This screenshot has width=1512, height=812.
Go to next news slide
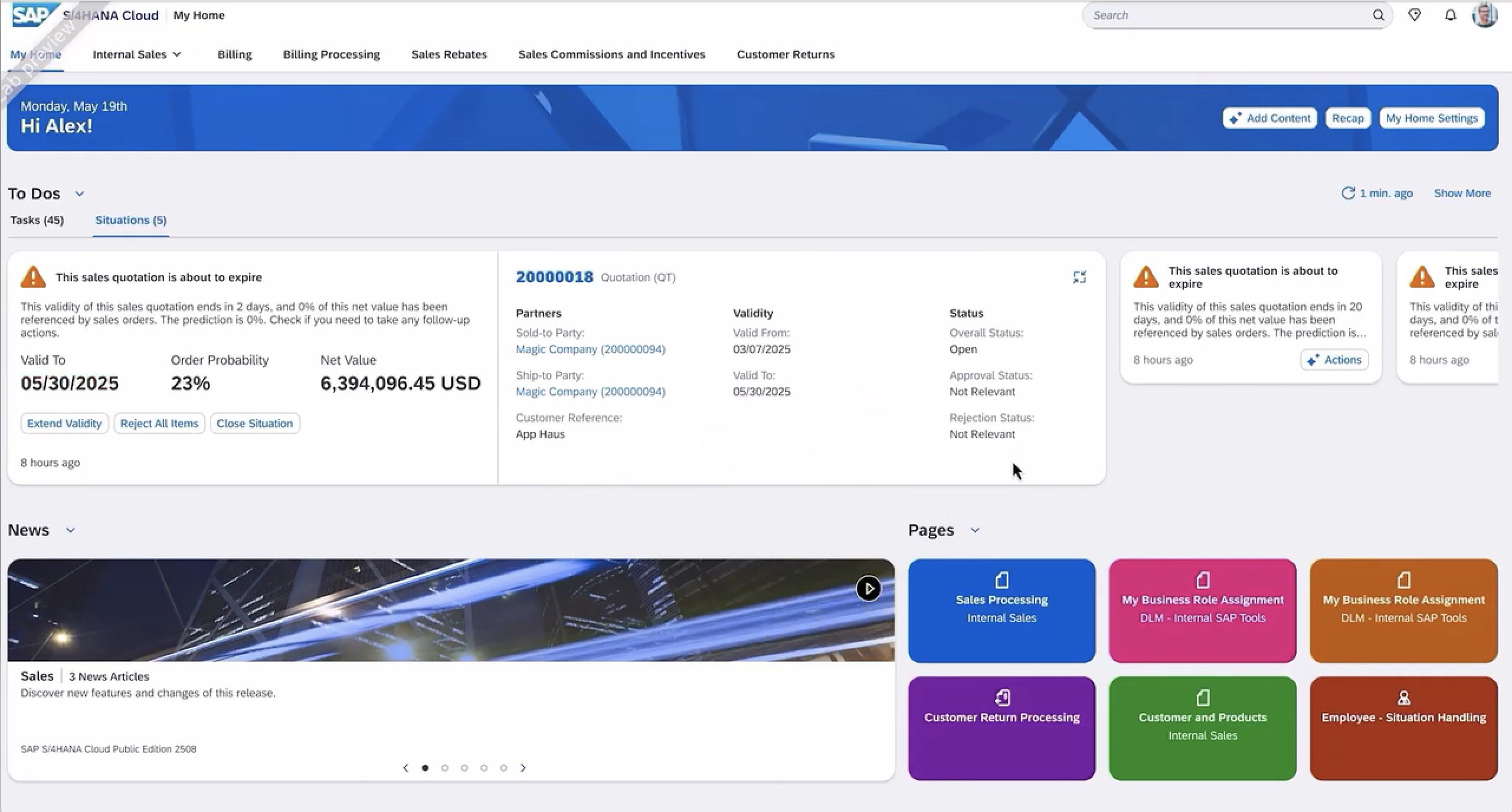click(523, 768)
